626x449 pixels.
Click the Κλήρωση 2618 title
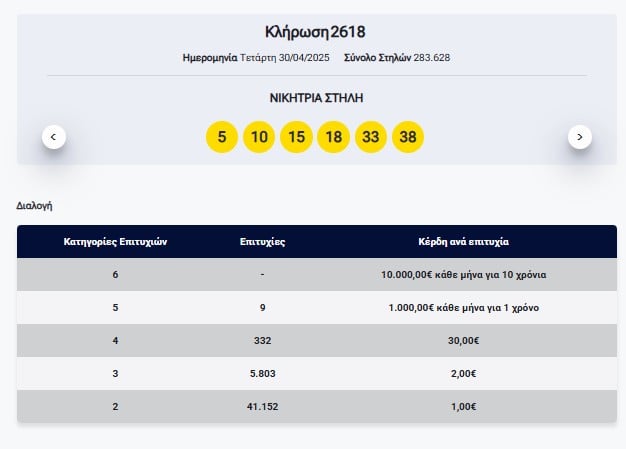tap(315, 32)
